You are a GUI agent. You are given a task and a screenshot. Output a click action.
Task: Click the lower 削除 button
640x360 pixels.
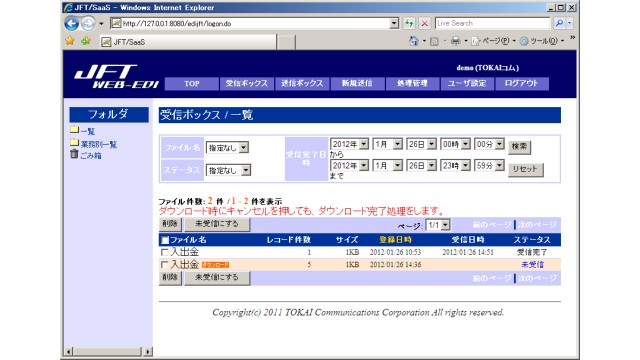pyautogui.click(x=170, y=278)
